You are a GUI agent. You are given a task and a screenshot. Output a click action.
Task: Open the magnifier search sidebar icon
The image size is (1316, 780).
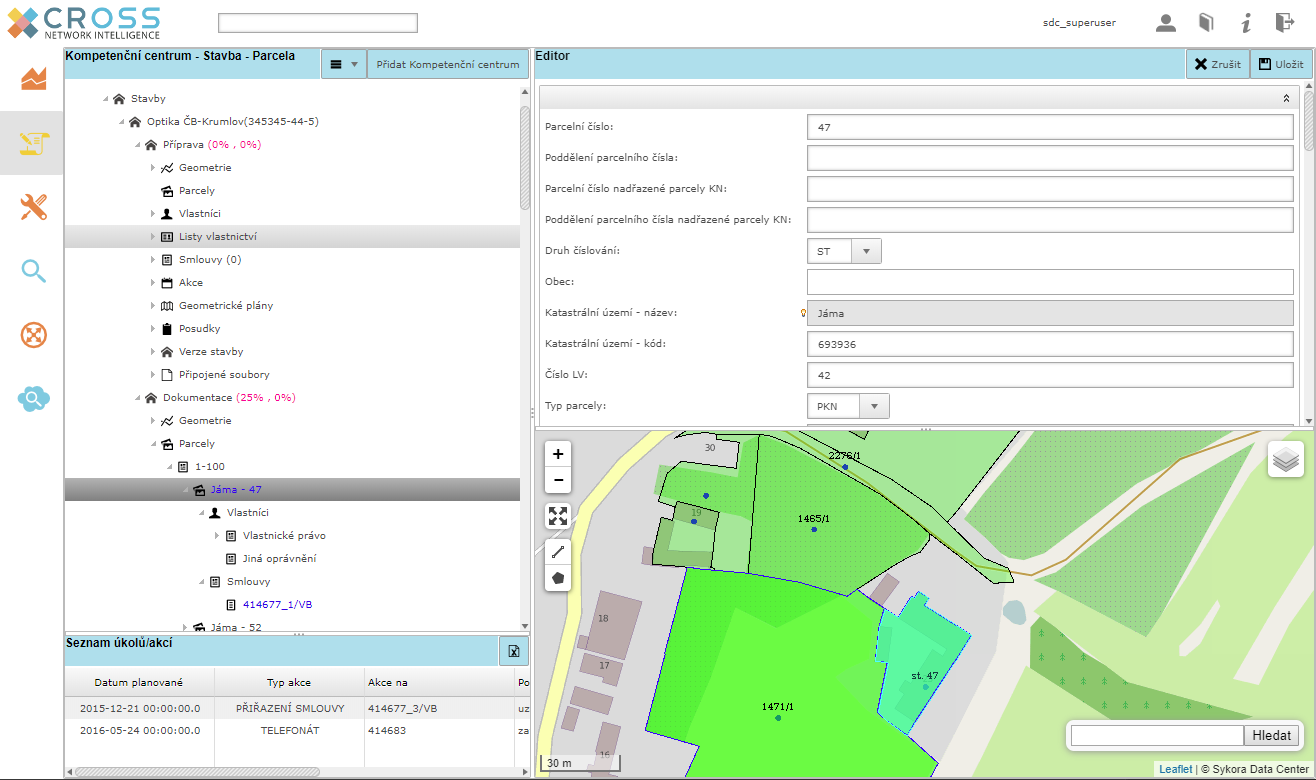pyautogui.click(x=34, y=271)
